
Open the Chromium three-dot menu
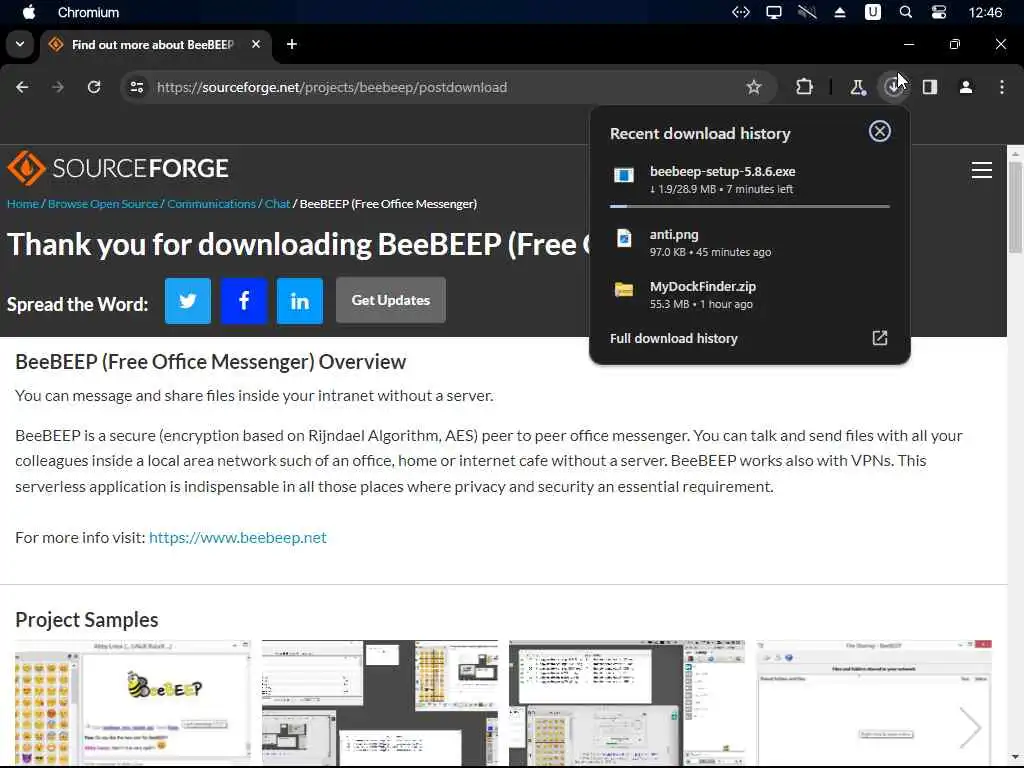click(1002, 87)
